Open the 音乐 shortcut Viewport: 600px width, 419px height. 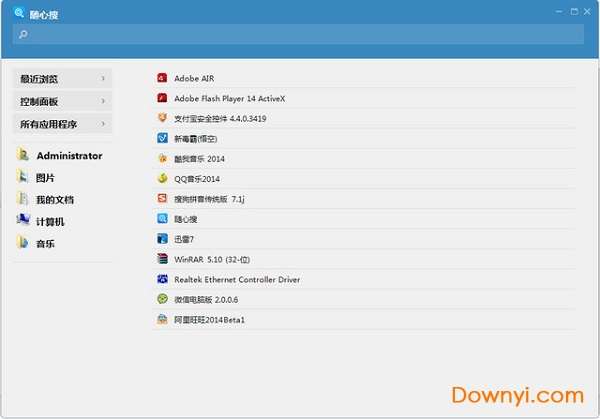(36, 243)
